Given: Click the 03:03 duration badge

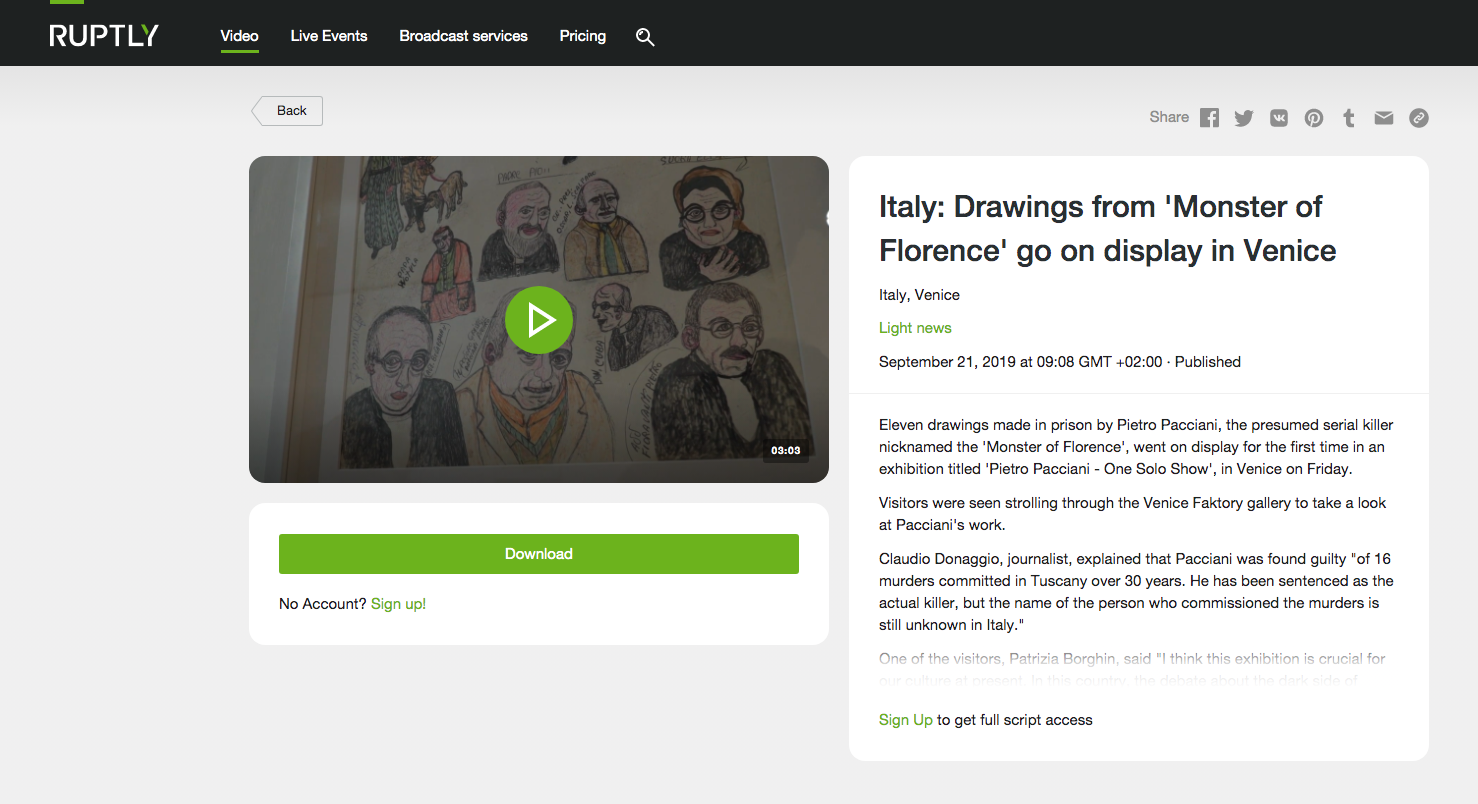Looking at the screenshot, I should 785,451.
